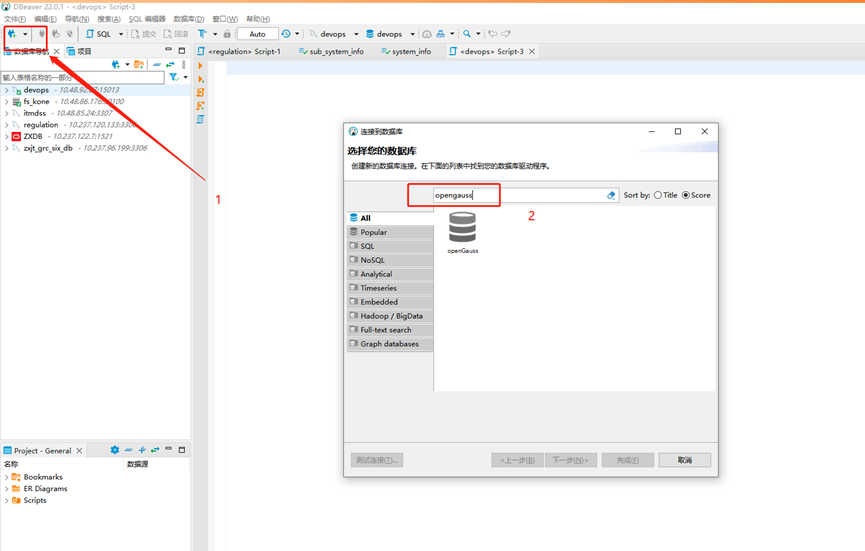This screenshot has width=865, height=551.
Task: Open the 编辑 menu
Action: (x=45, y=19)
